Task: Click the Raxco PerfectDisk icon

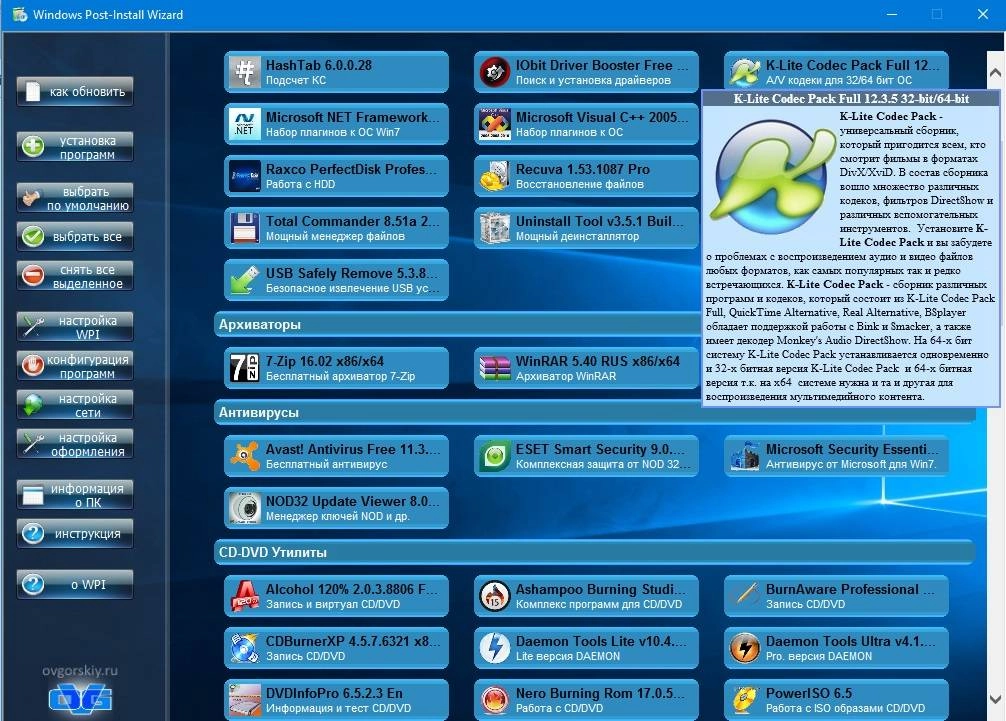Action: click(244, 176)
